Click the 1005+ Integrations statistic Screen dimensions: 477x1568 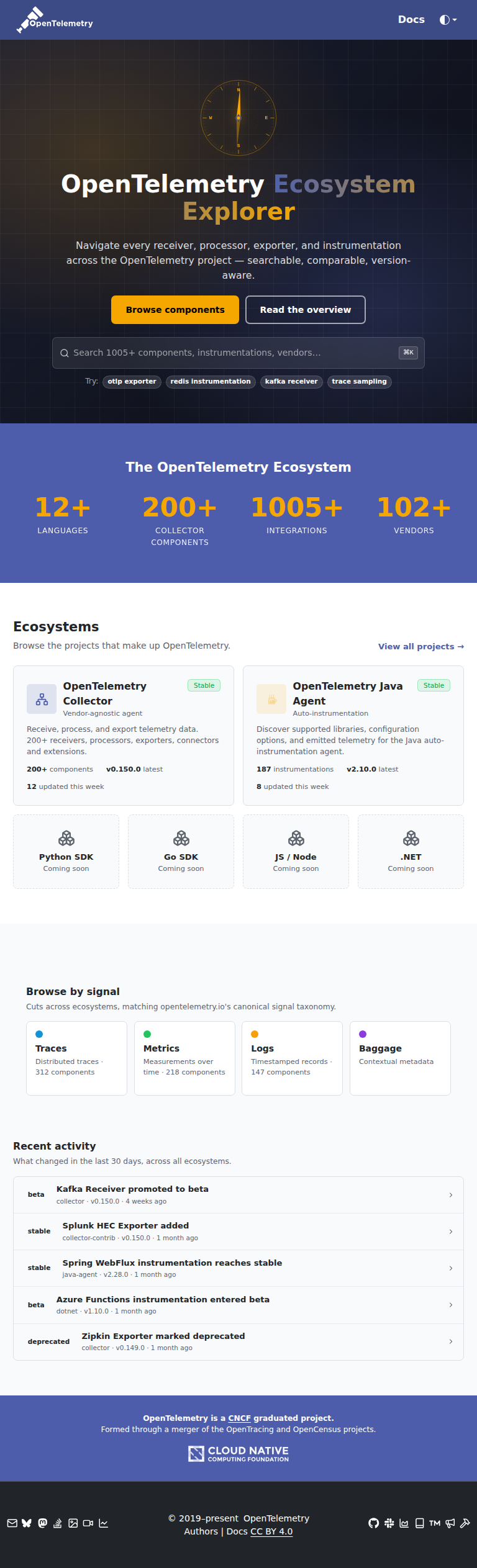point(297,515)
